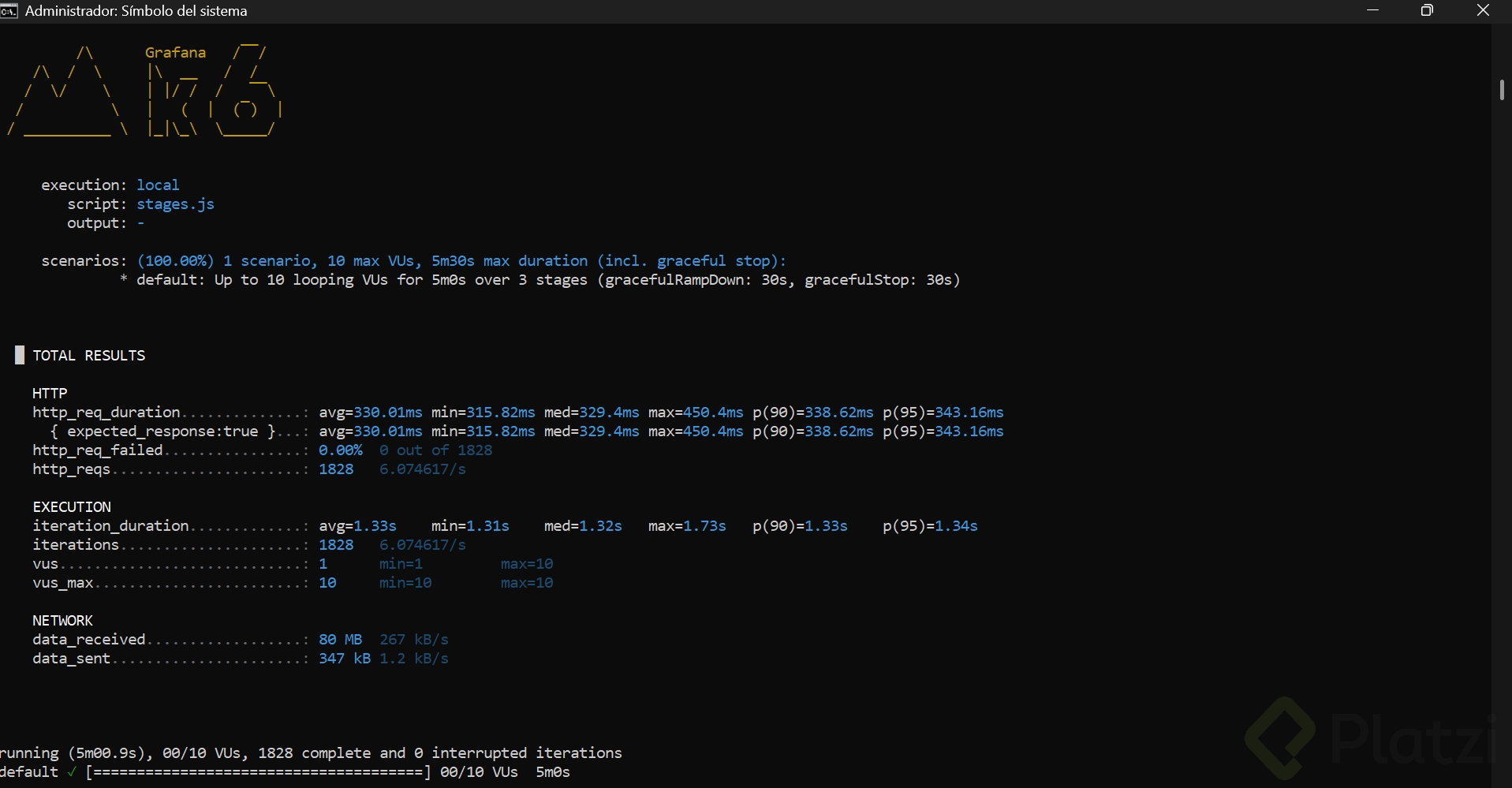Click the vus_max value 10
Screen dimensions: 1512x788
[x=327, y=583]
